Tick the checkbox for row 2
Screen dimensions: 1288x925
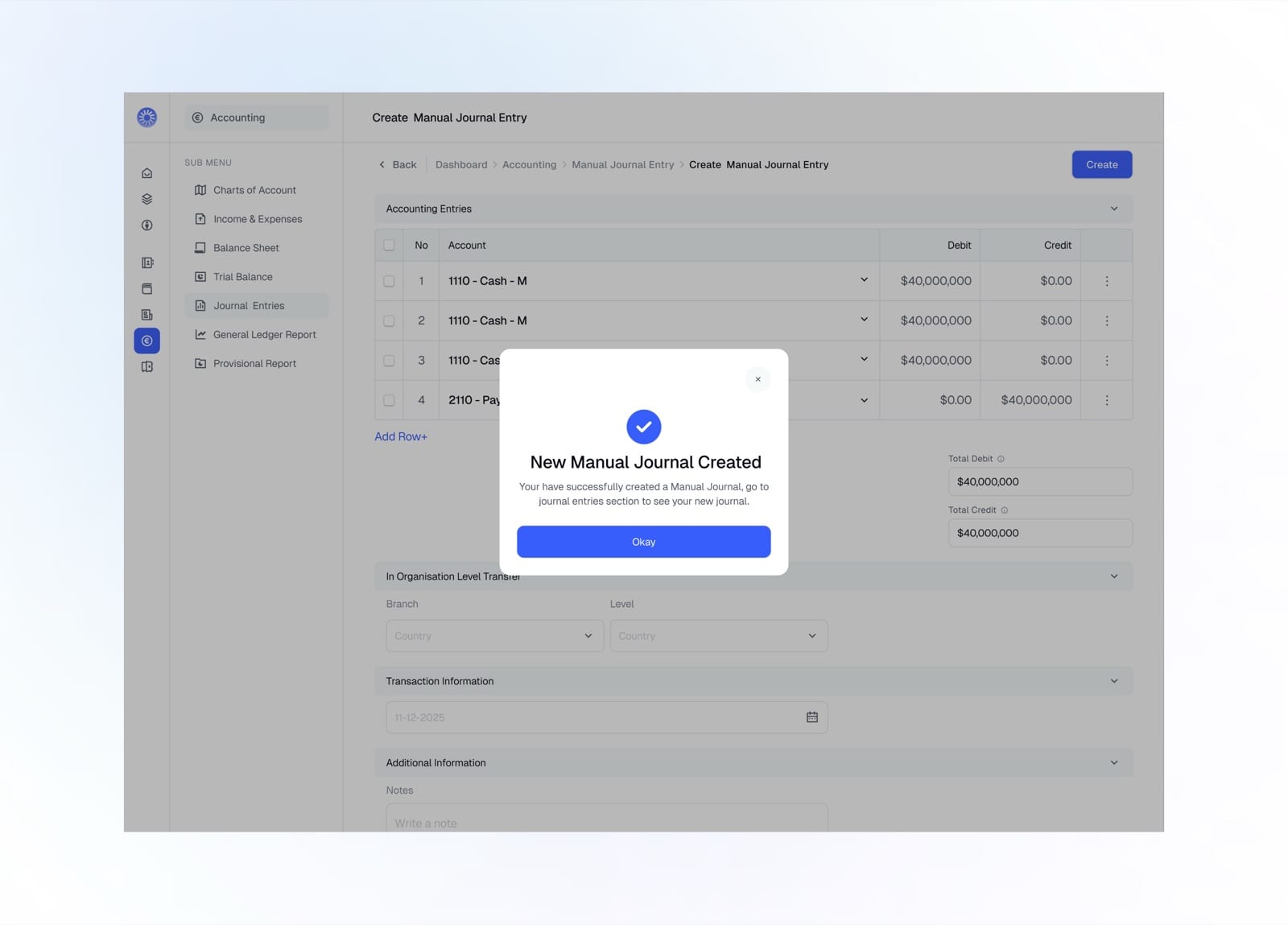click(x=389, y=320)
